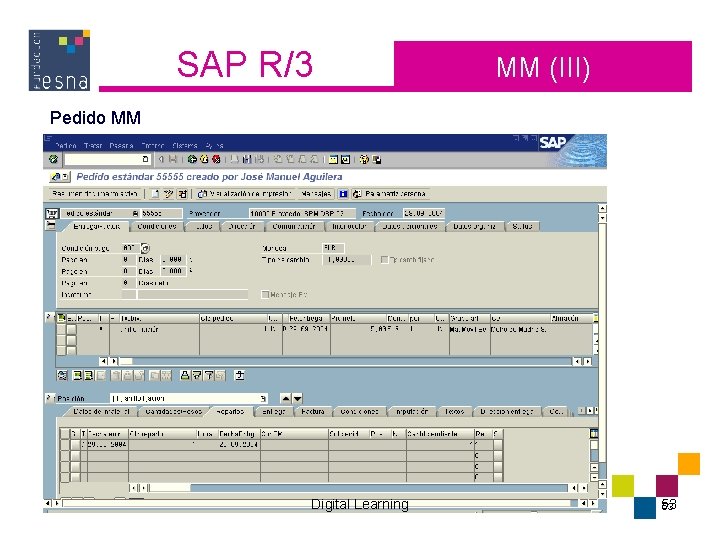
Task: Tick the last-column checkbox of first schedule row
Action: (x=498, y=444)
